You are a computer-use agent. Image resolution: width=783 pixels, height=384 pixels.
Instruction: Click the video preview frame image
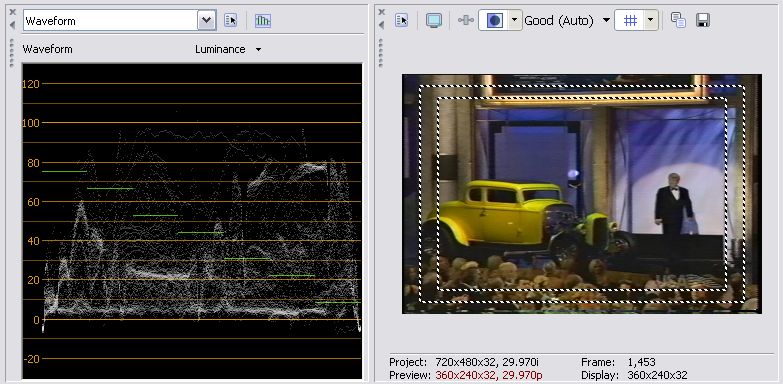pyautogui.click(x=582, y=194)
